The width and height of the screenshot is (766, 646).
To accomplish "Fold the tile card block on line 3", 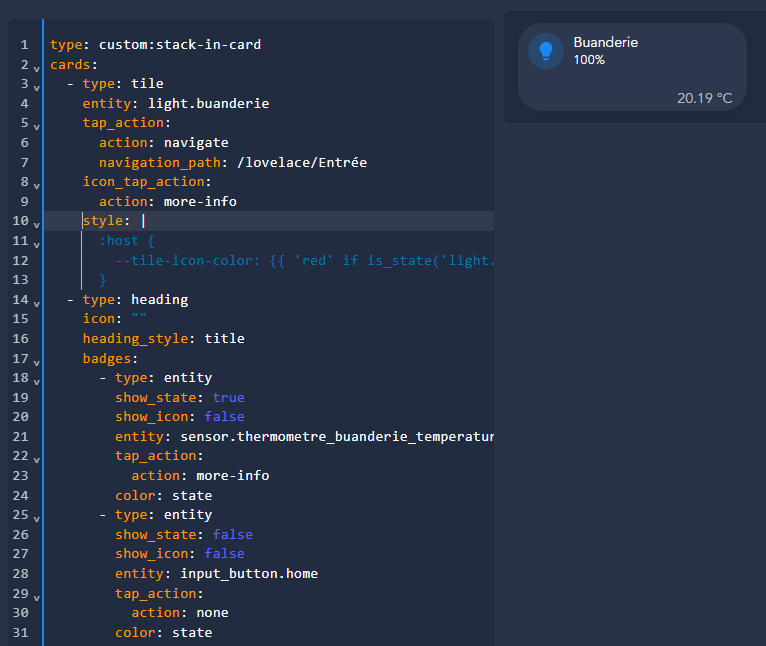I will tap(36, 88).
